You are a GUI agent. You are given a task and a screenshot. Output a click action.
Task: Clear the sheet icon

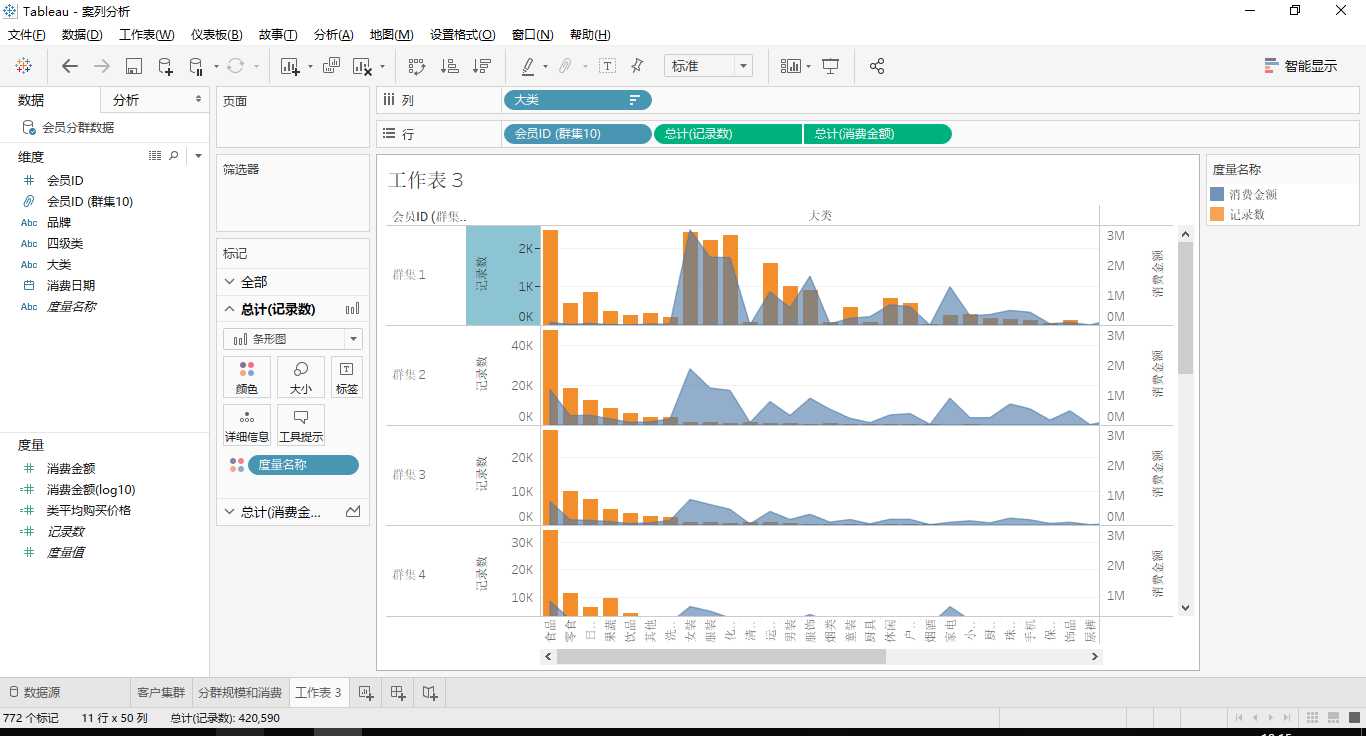point(362,67)
